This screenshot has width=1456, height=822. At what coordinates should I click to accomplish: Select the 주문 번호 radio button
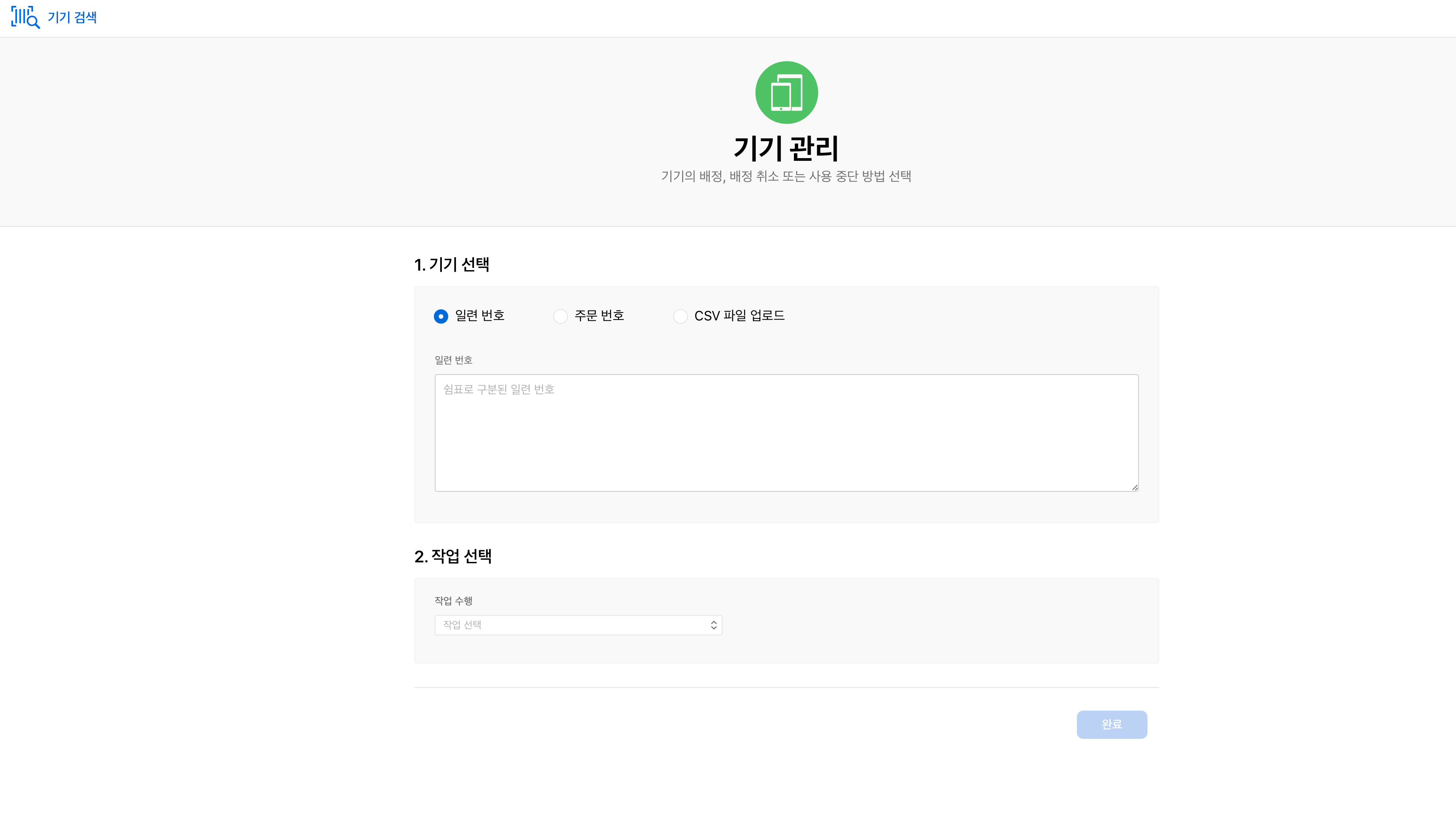[560, 316]
